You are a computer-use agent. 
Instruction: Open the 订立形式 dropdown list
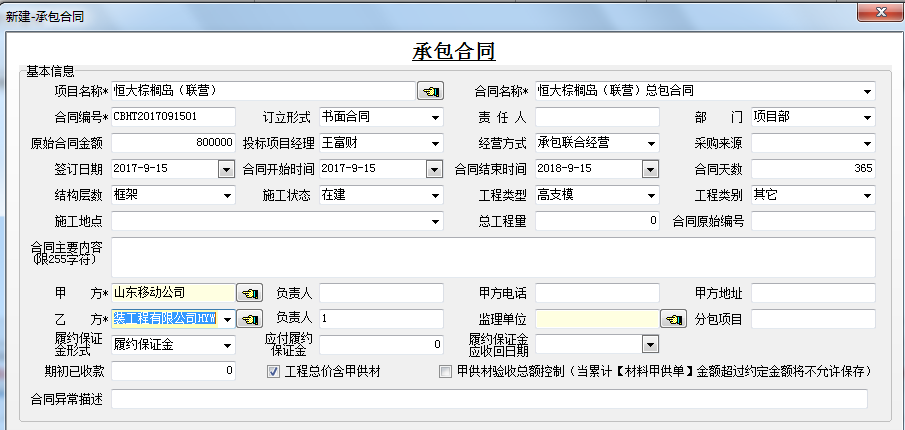435,117
